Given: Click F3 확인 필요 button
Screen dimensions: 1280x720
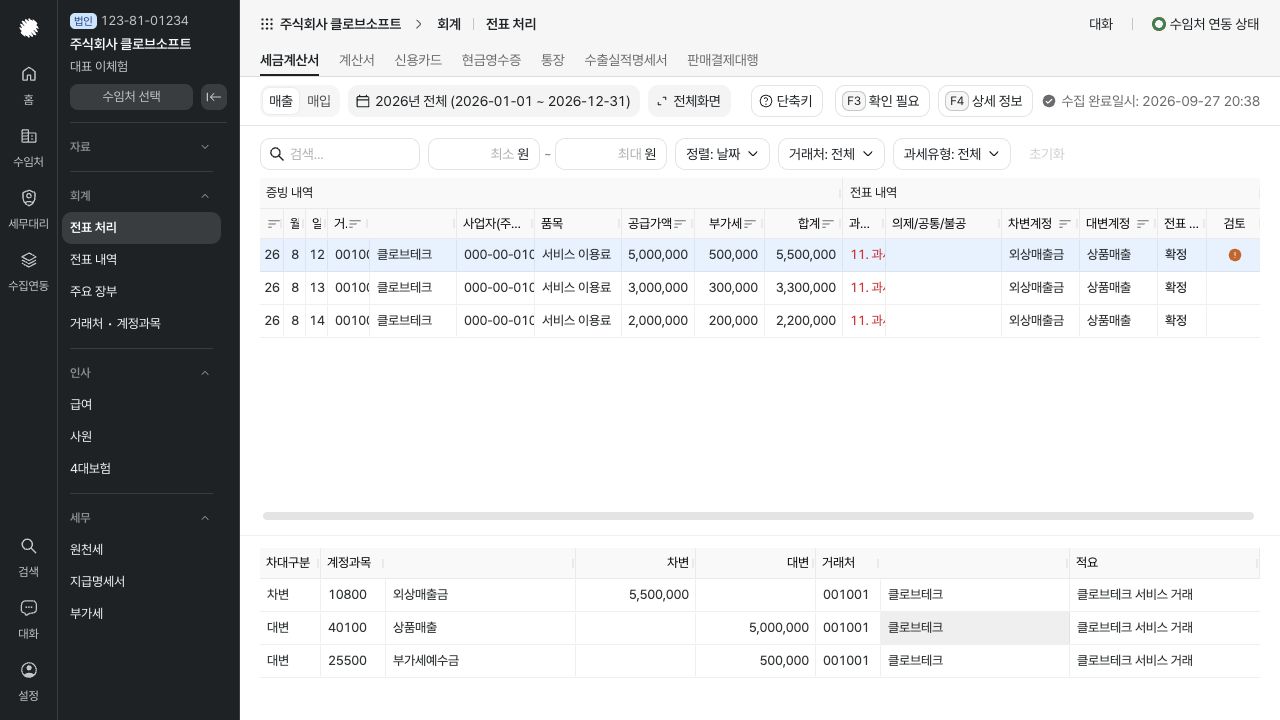Looking at the screenshot, I should coord(882,101).
